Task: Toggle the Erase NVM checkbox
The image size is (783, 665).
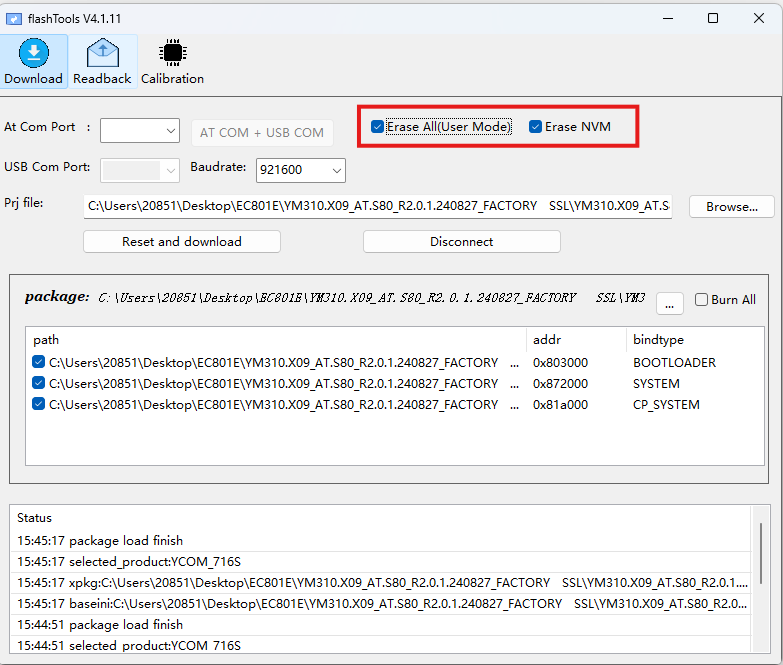Action: click(x=535, y=127)
